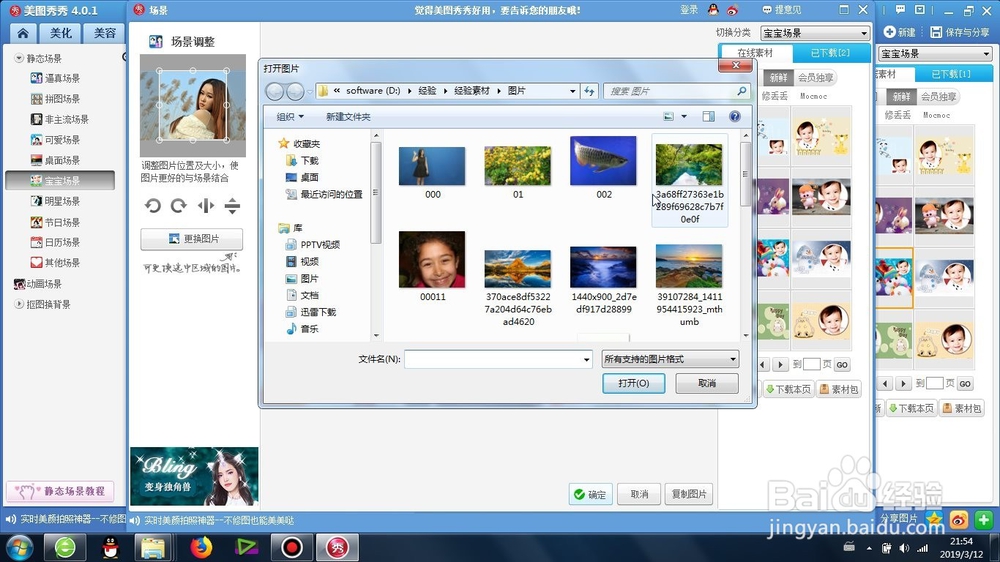This screenshot has width=1000, height=562.
Task: Switch to 在线素材 tab
Action: 755,53
